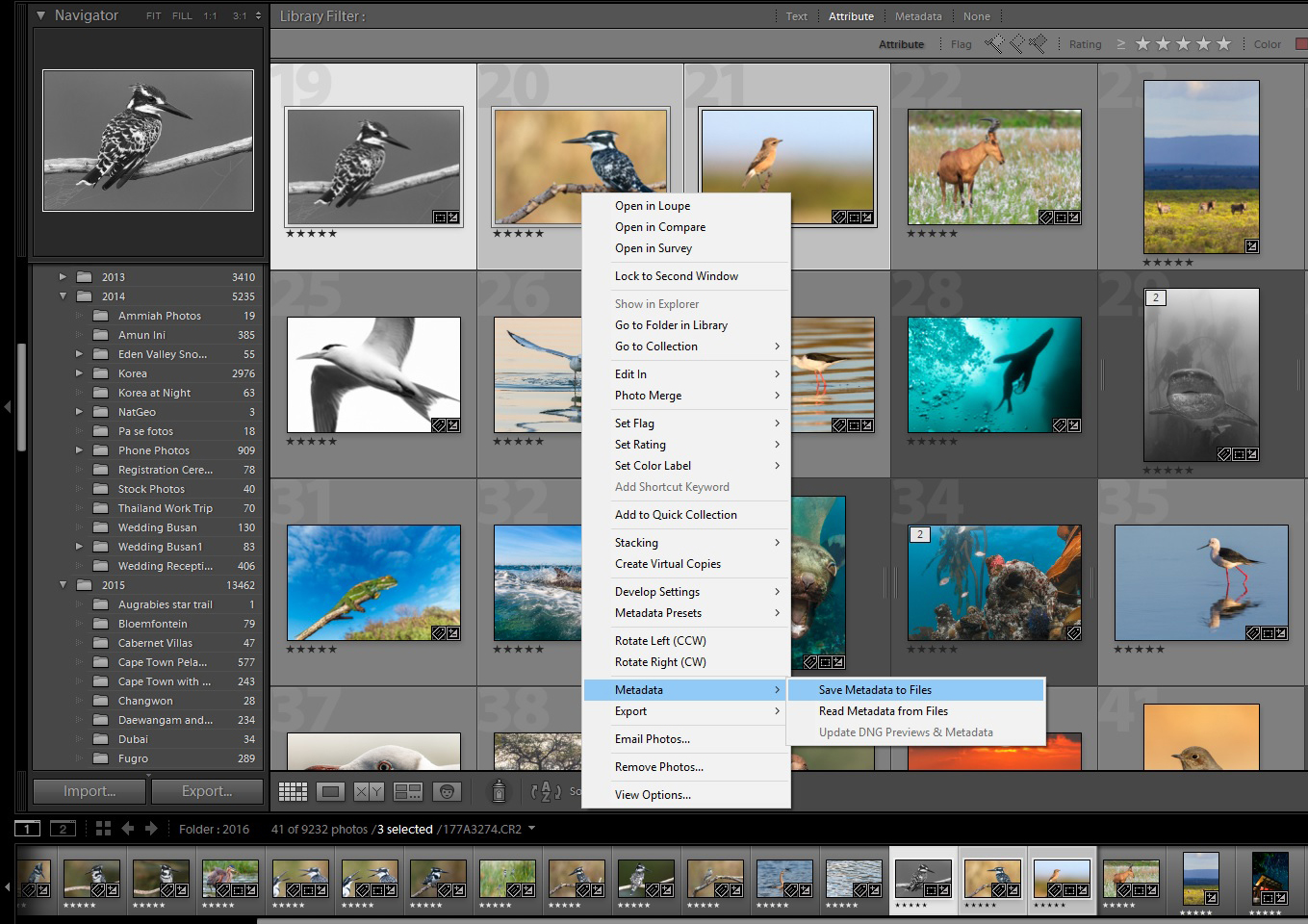This screenshot has width=1308, height=924.
Task: Set Navigator zoom to FILL
Action: [x=182, y=16]
